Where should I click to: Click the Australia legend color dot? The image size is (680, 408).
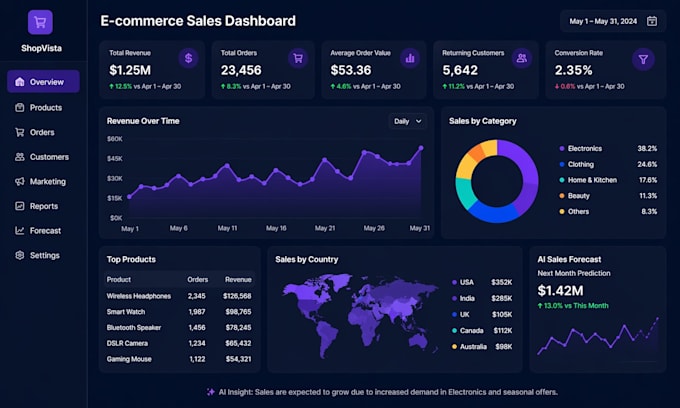[454, 346]
